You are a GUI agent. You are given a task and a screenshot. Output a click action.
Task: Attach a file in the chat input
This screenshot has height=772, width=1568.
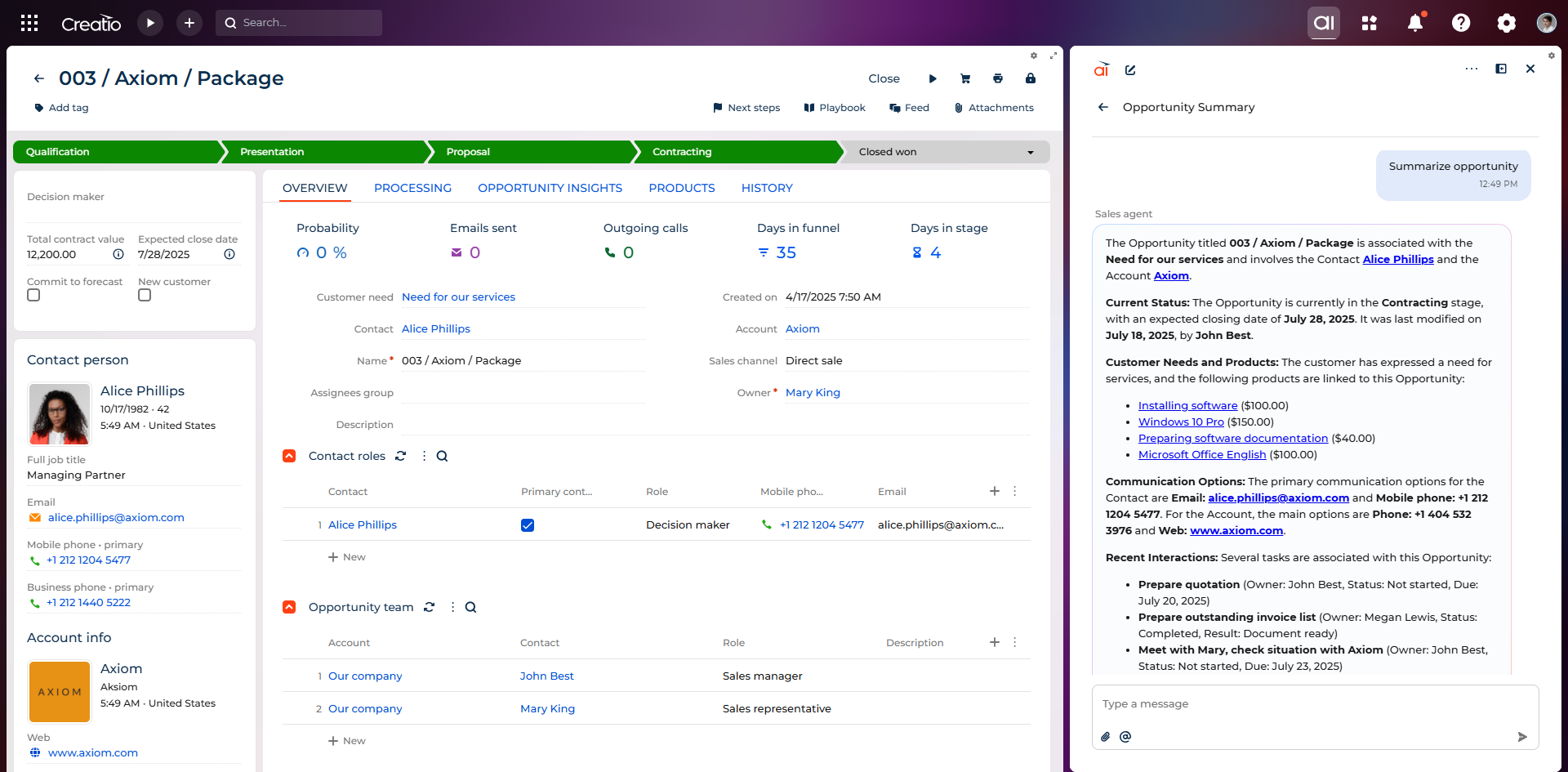tap(1106, 737)
